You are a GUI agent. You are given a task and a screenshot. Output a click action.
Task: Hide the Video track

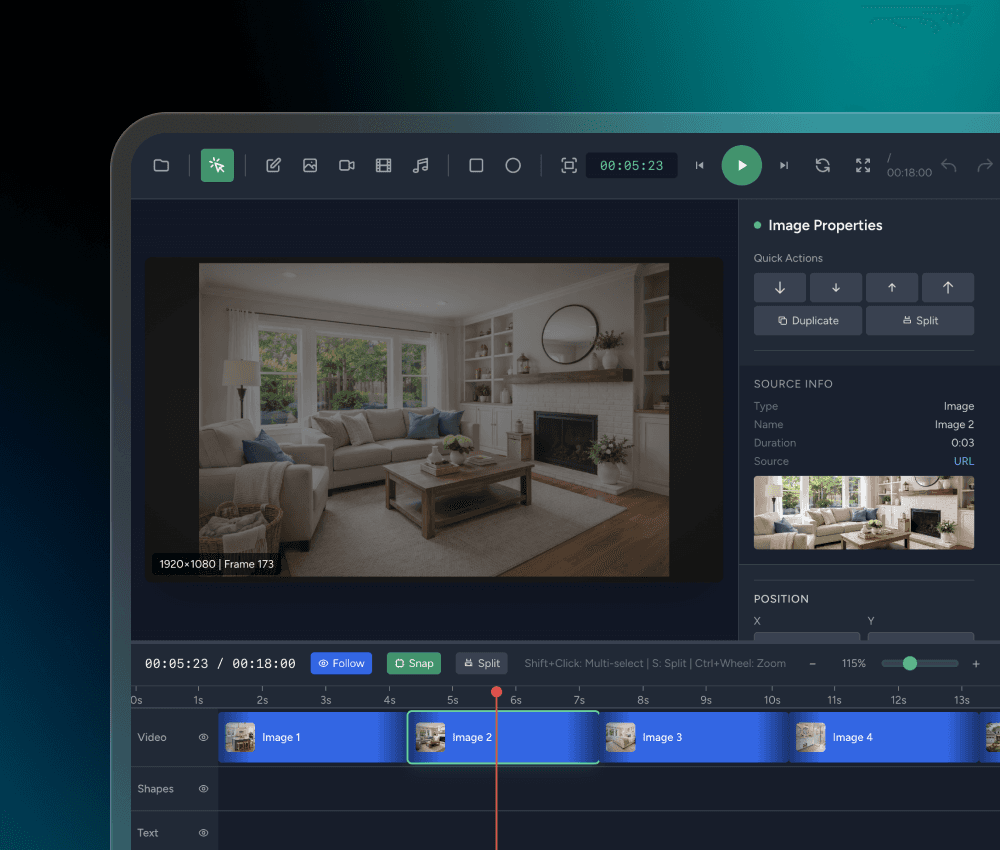click(x=203, y=737)
